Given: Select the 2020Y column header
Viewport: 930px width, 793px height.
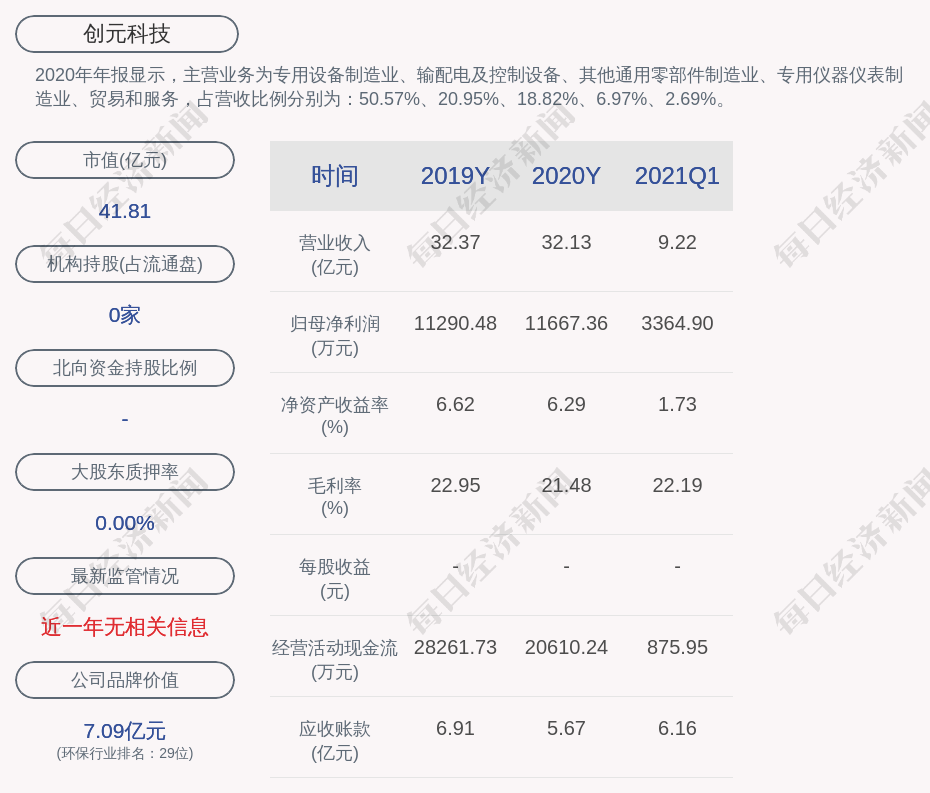Looking at the screenshot, I should pos(566,176).
